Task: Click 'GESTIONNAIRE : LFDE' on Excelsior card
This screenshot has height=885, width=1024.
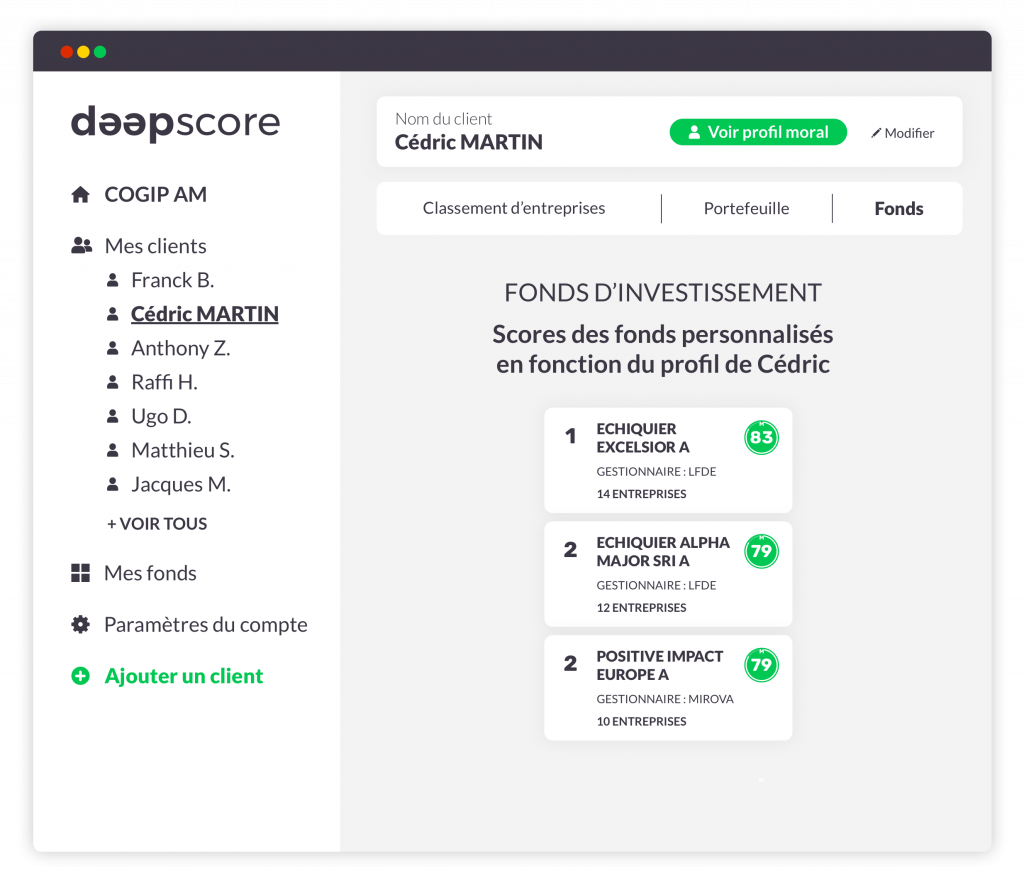Action: [x=656, y=472]
